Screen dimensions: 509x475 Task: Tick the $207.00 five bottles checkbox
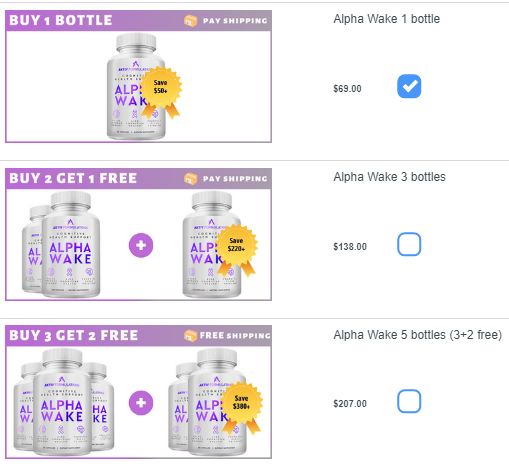point(409,401)
